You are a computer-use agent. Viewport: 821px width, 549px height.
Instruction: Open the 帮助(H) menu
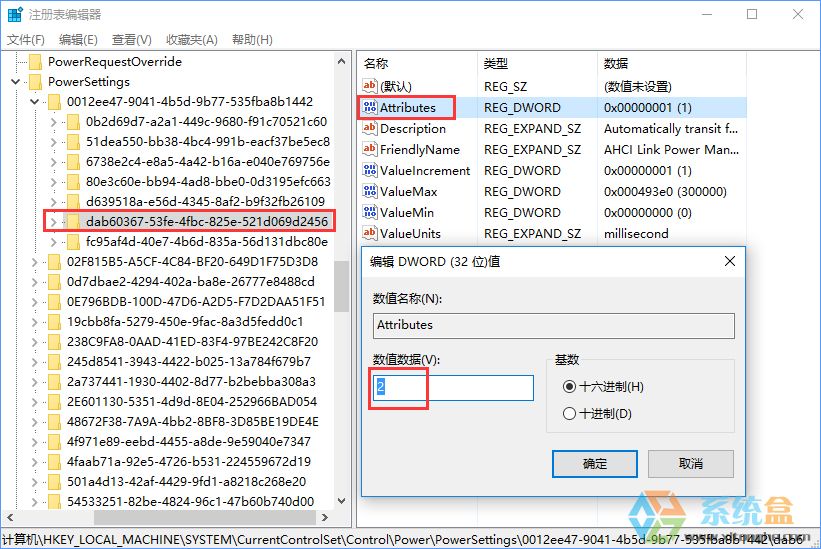[252, 40]
